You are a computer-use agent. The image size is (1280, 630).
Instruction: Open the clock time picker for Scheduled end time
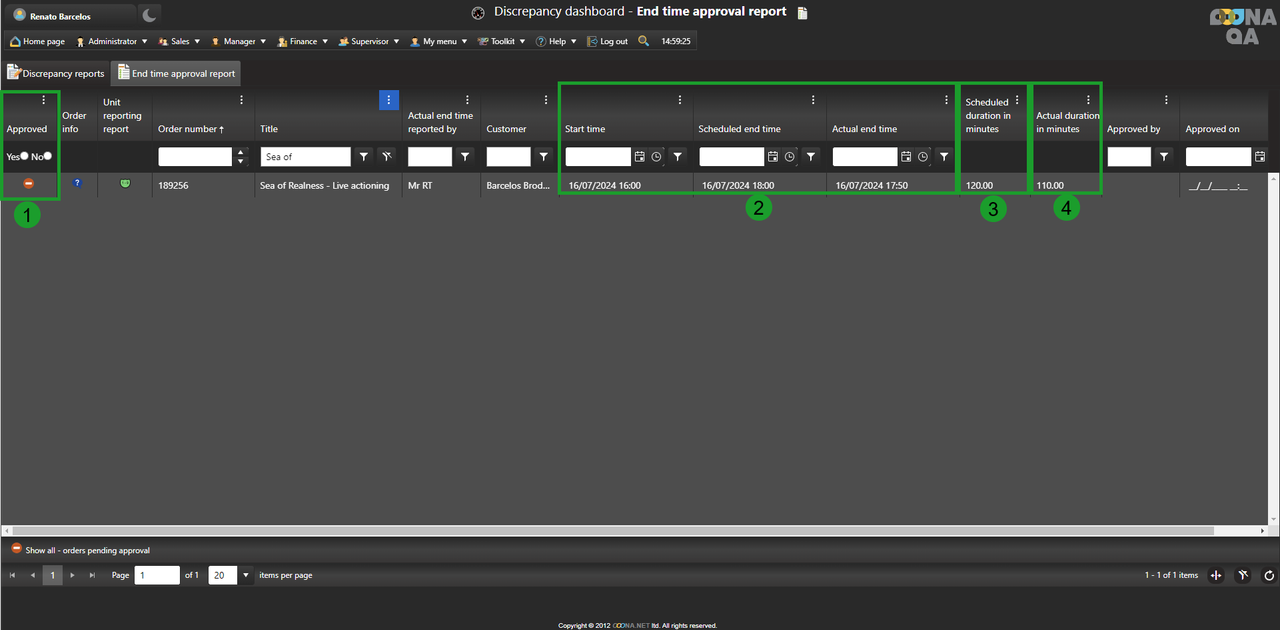tap(790, 157)
